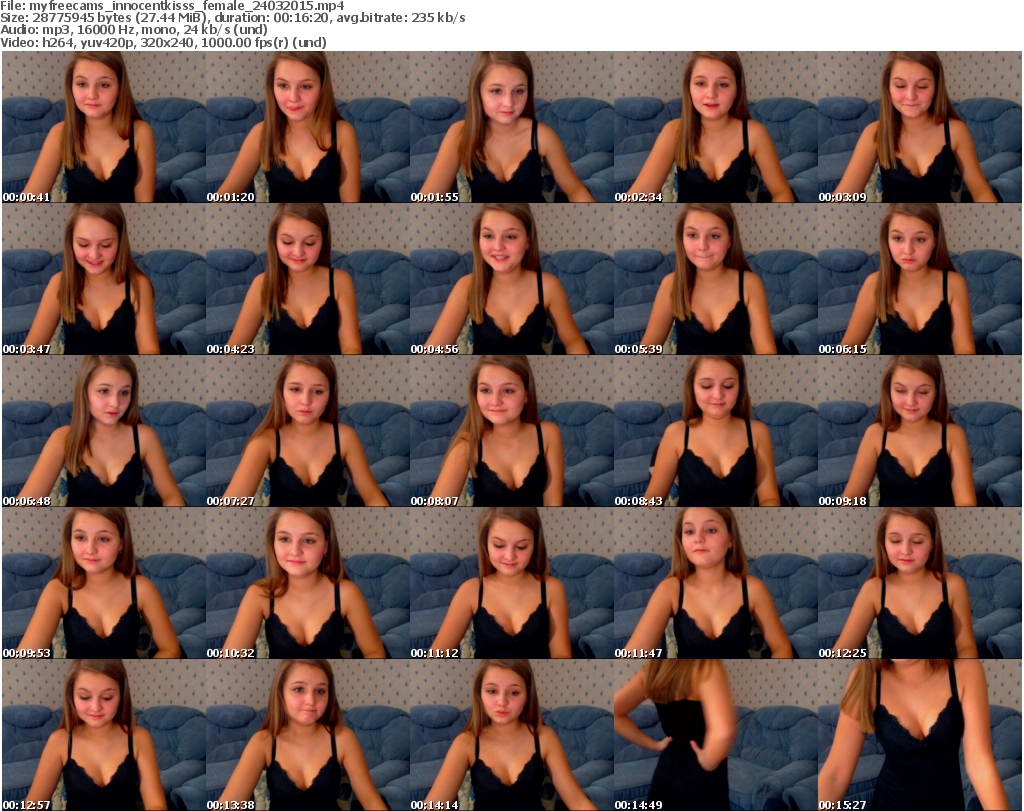Image resolution: width=1024 pixels, height=811 pixels.
Task: Open the thumbnail marked 00:13:38
Action: point(308,735)
